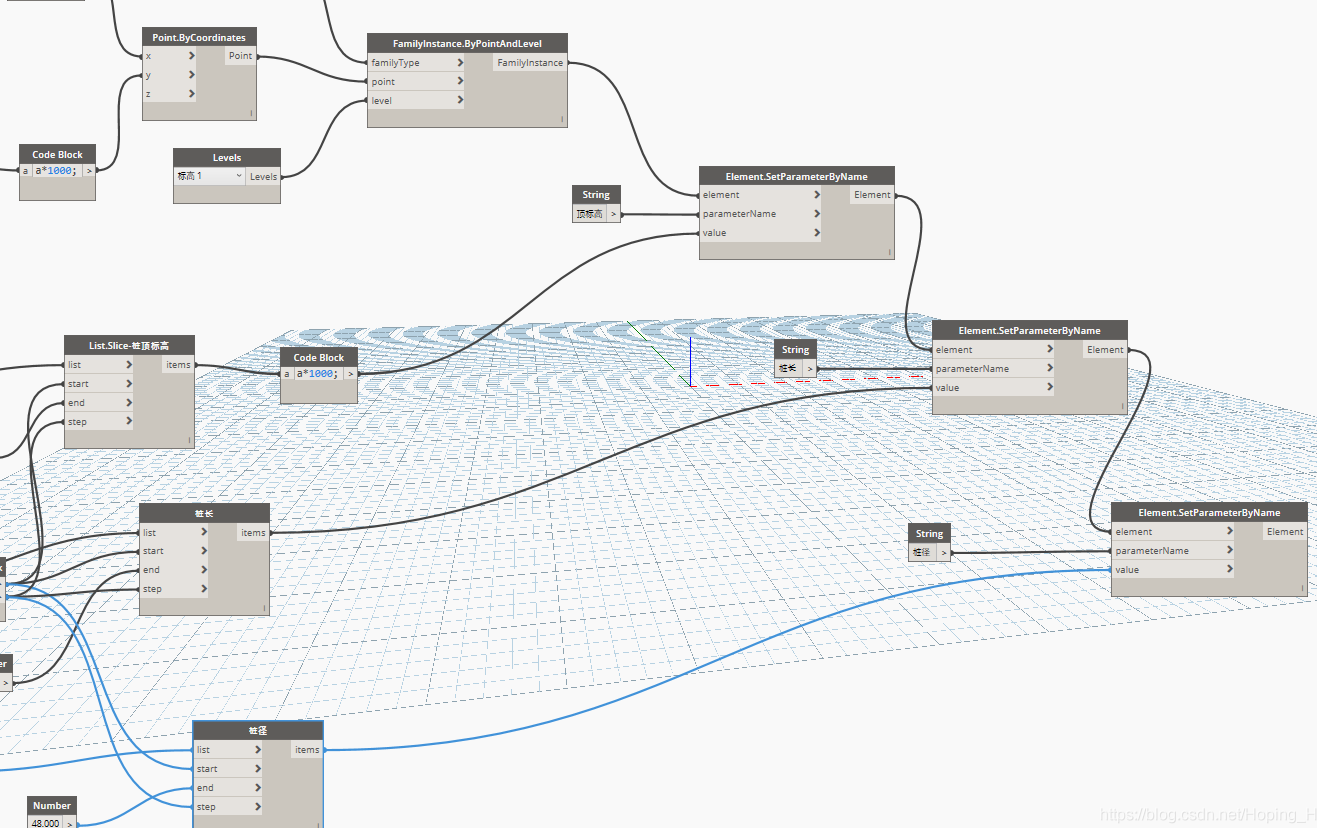
Task: Click chevron beside list on blue 桩径 node
Action: [x=258, y=750]
